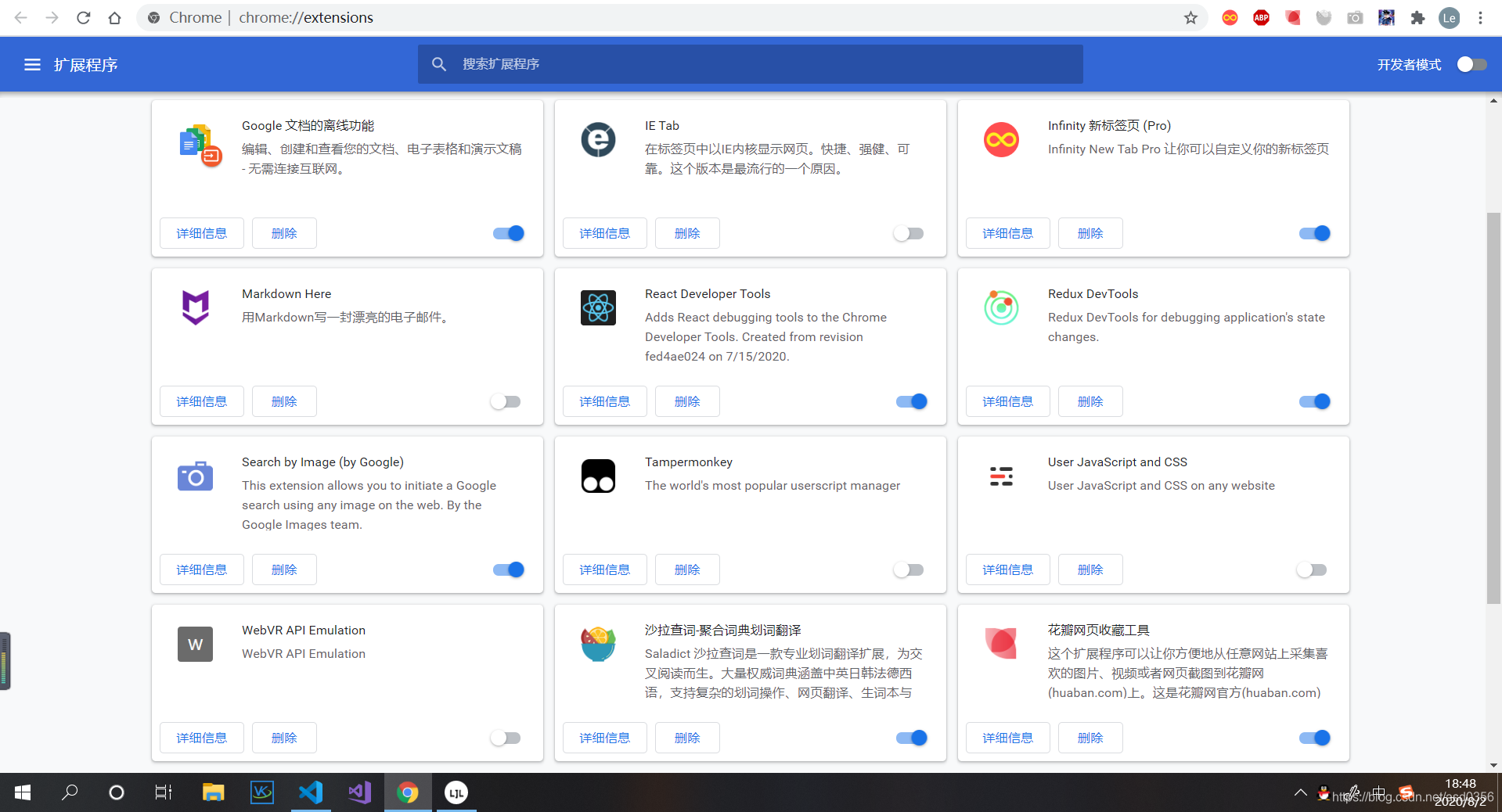
Task: Open details for Saladict extension
Action: 605,738
